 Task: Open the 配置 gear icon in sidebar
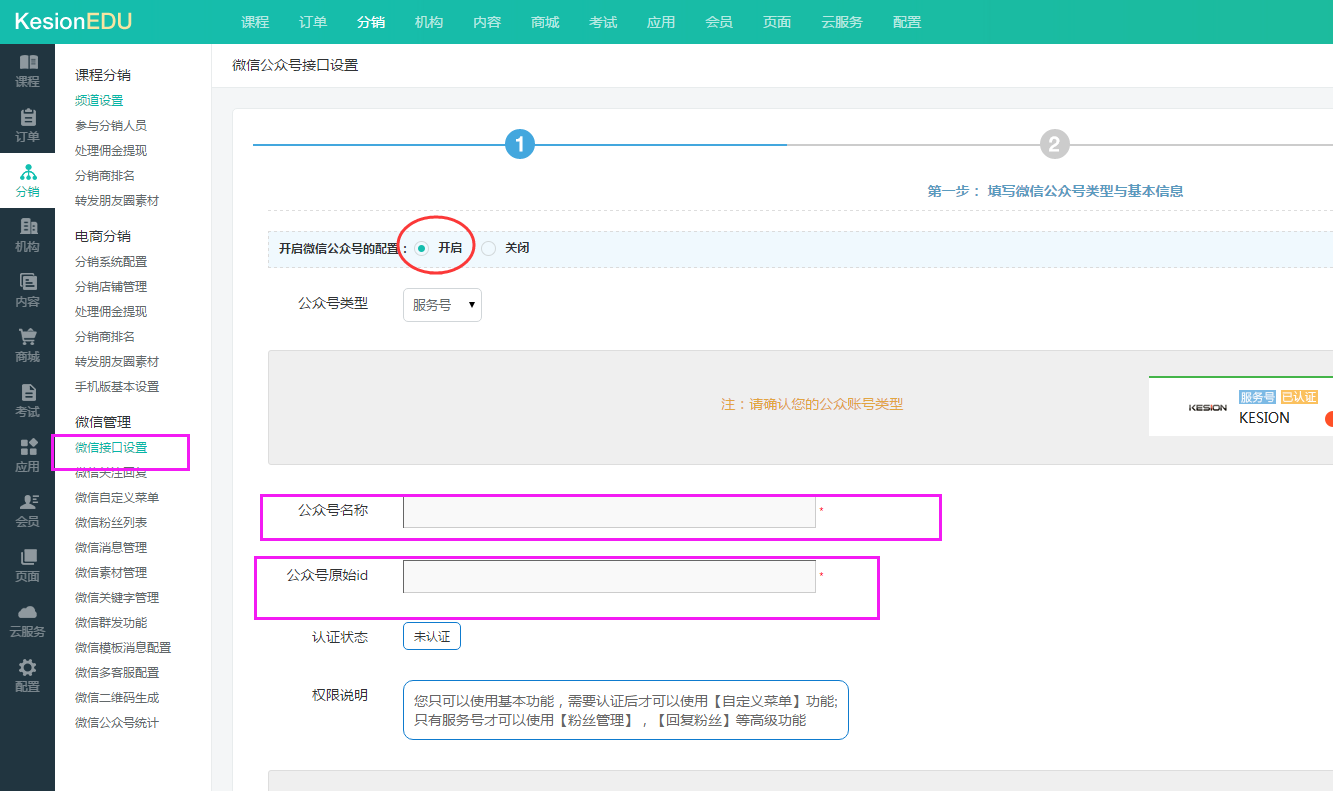click(28, 668)
